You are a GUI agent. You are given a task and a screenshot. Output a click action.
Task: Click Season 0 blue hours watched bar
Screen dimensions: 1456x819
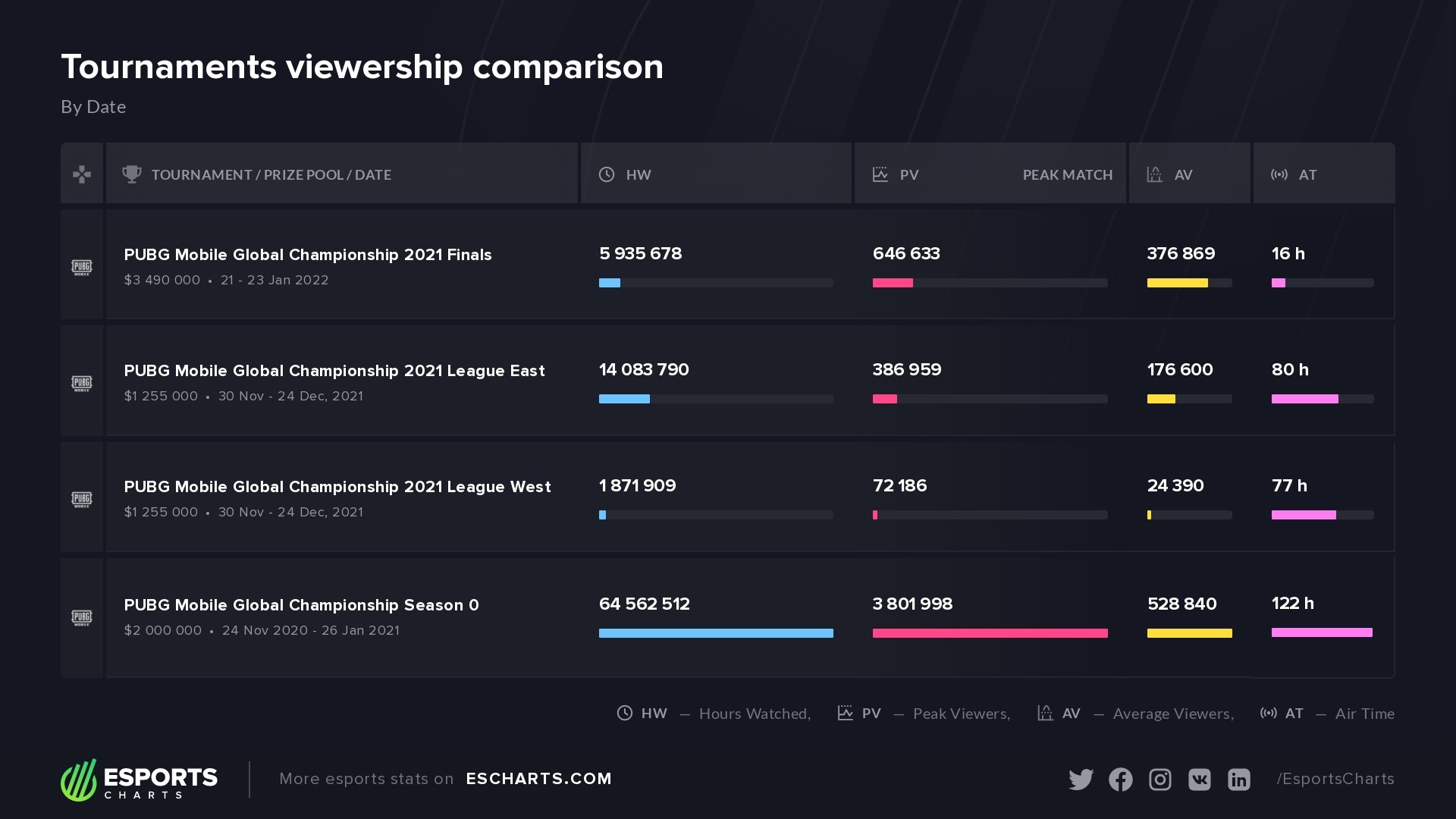(x=716, y=633)
